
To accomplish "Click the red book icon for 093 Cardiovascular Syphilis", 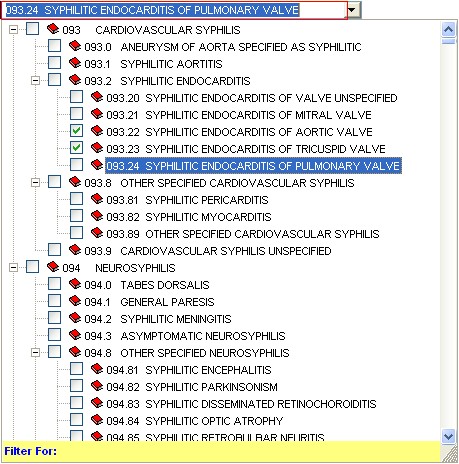I will pyautogui.click(x=53, y=29).
